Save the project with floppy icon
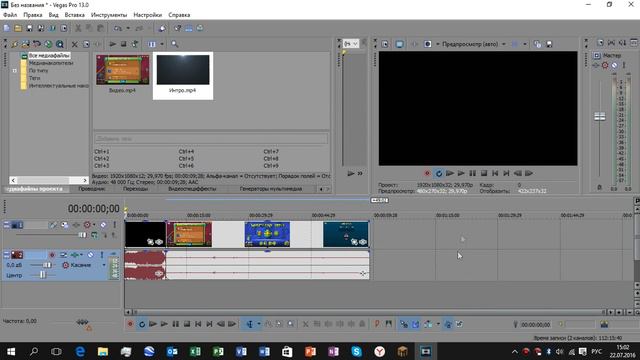Screen dimensions: 640x360 29,28
